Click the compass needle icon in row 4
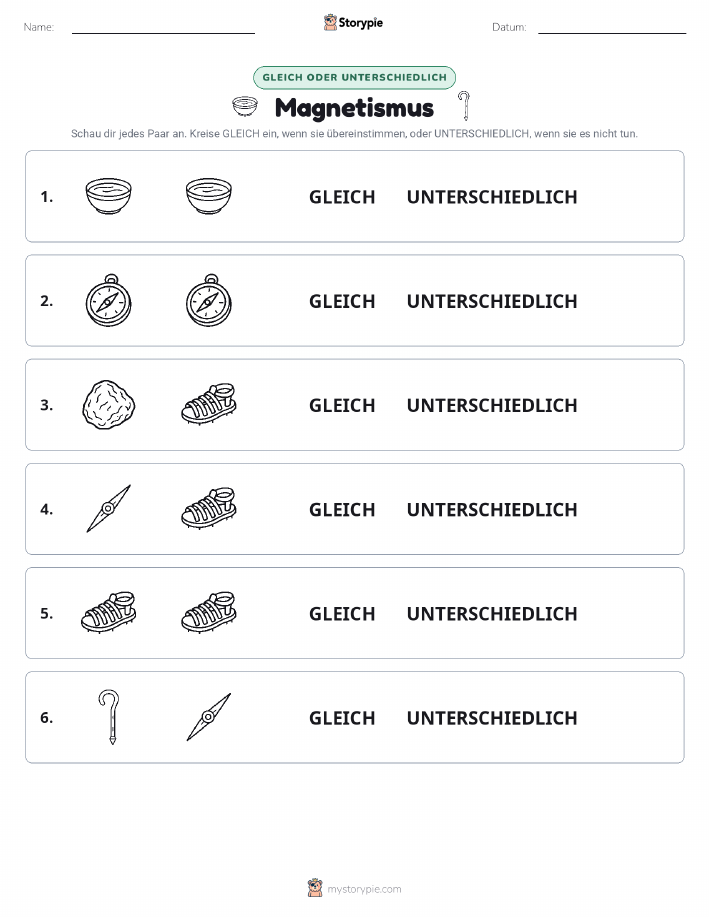 pyautogui.click(x=108, y=509)
